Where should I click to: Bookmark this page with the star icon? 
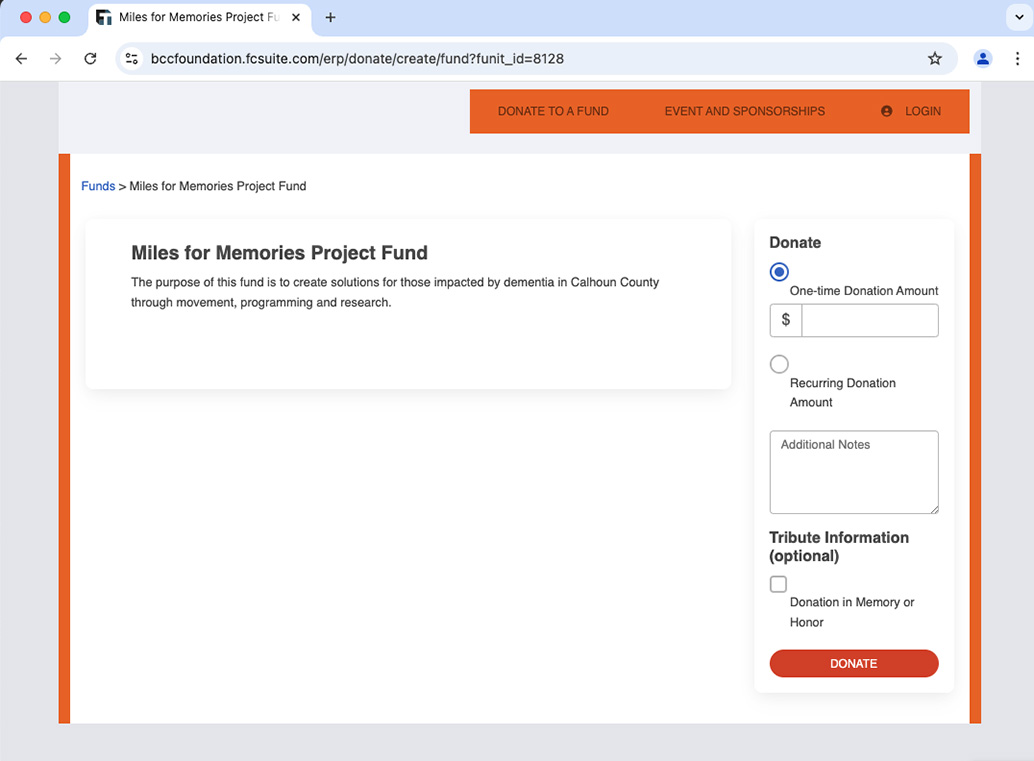tap(934, 59)
